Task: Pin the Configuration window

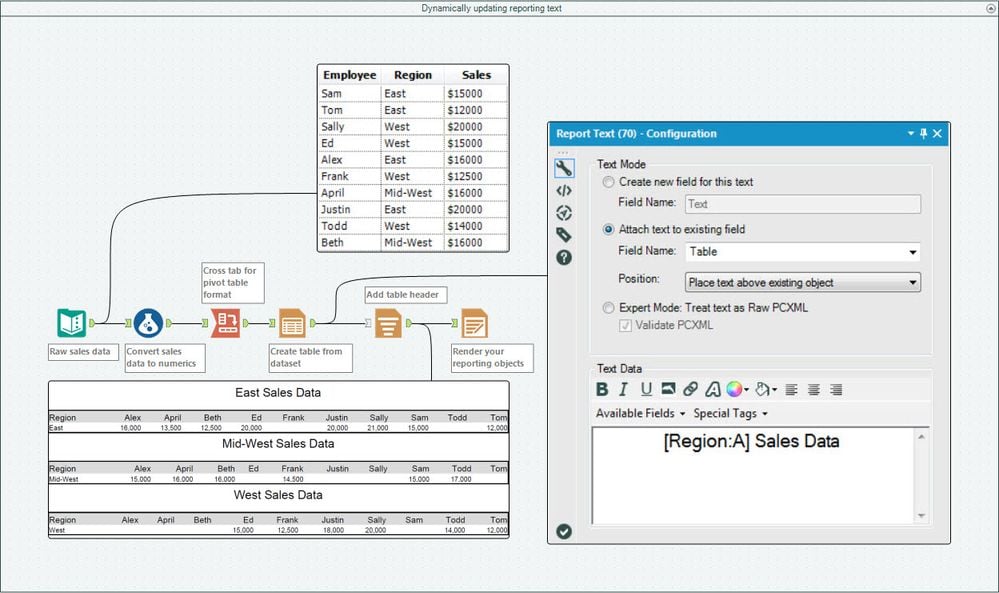Action: point(924,134)
